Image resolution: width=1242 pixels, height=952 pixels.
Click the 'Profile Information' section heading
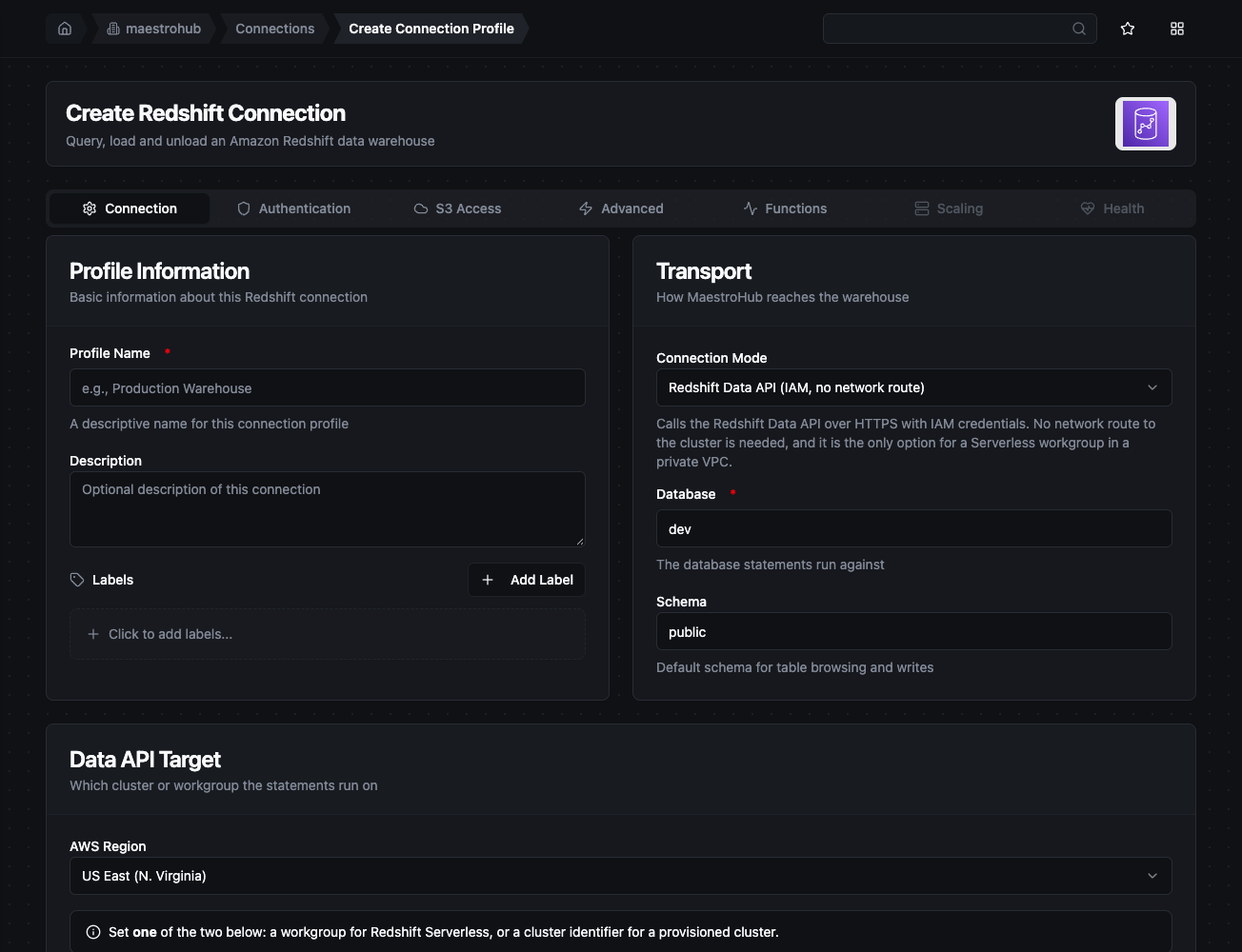(x=160, y=271)
